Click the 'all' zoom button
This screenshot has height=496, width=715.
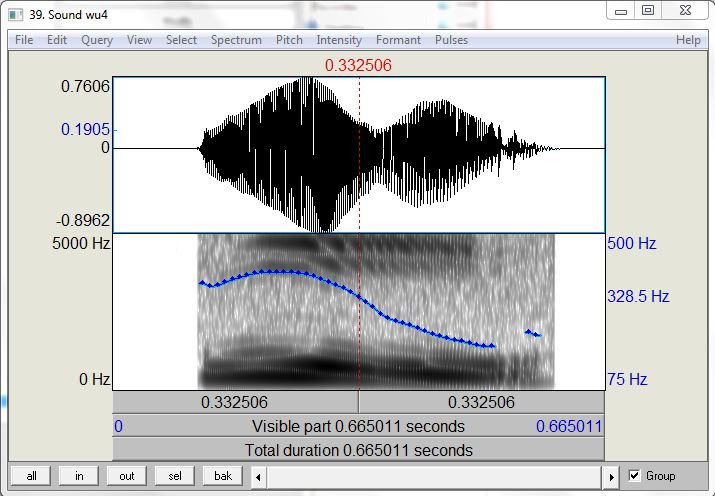(31, 476)
